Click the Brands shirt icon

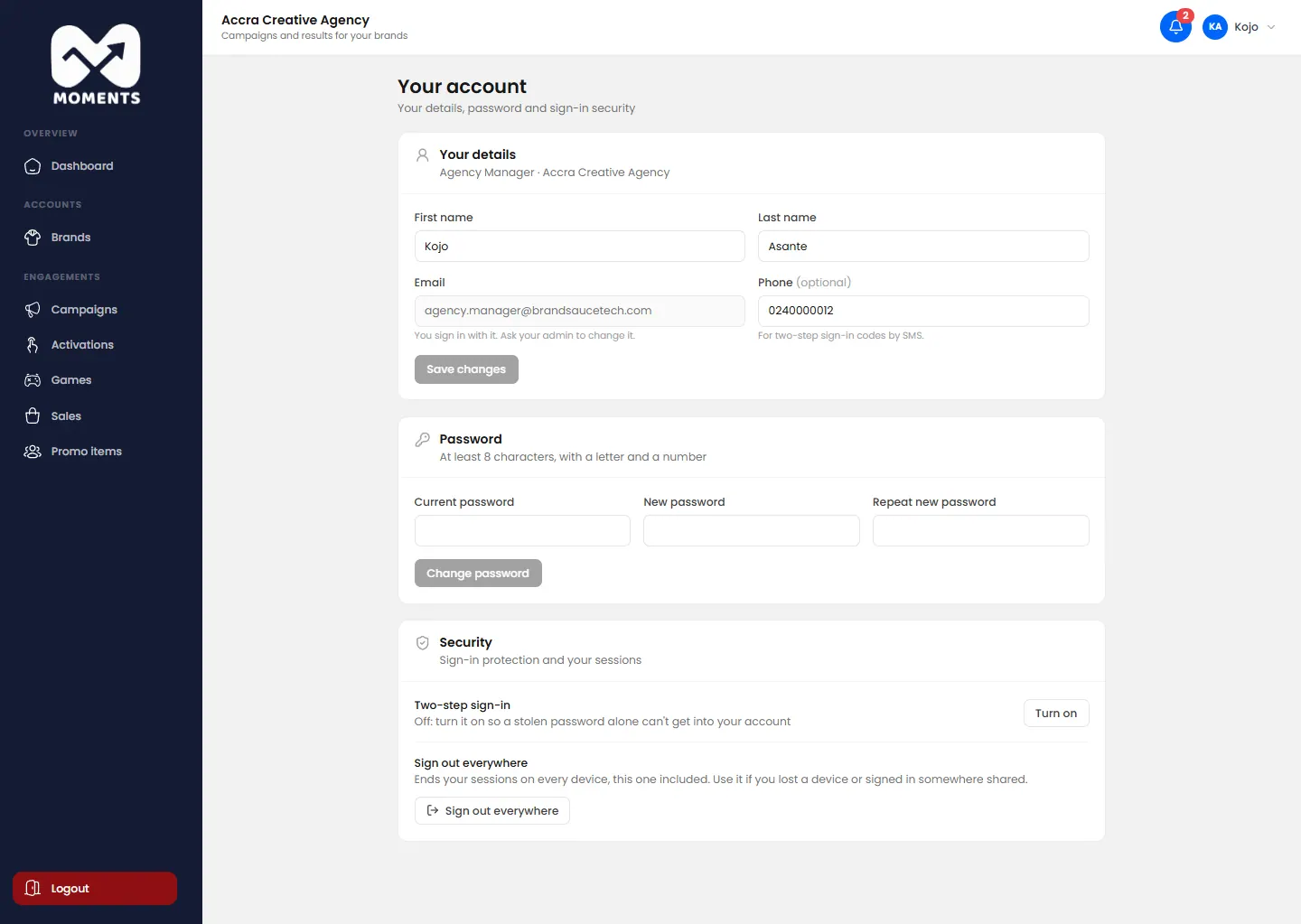tap(33, 238)
